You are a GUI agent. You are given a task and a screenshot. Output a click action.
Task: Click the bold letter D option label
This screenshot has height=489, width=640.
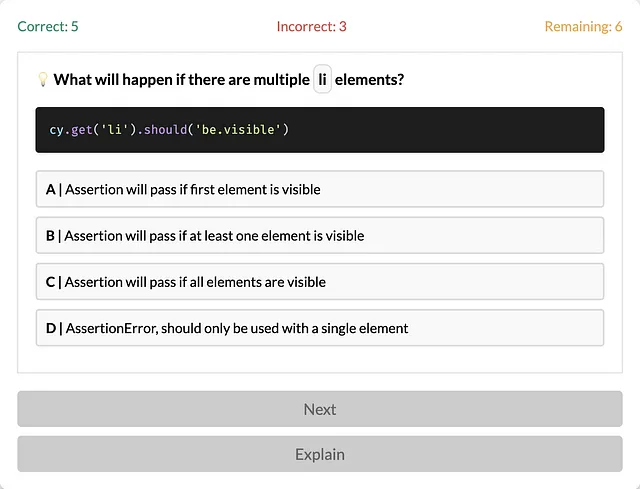pos(51,328)
